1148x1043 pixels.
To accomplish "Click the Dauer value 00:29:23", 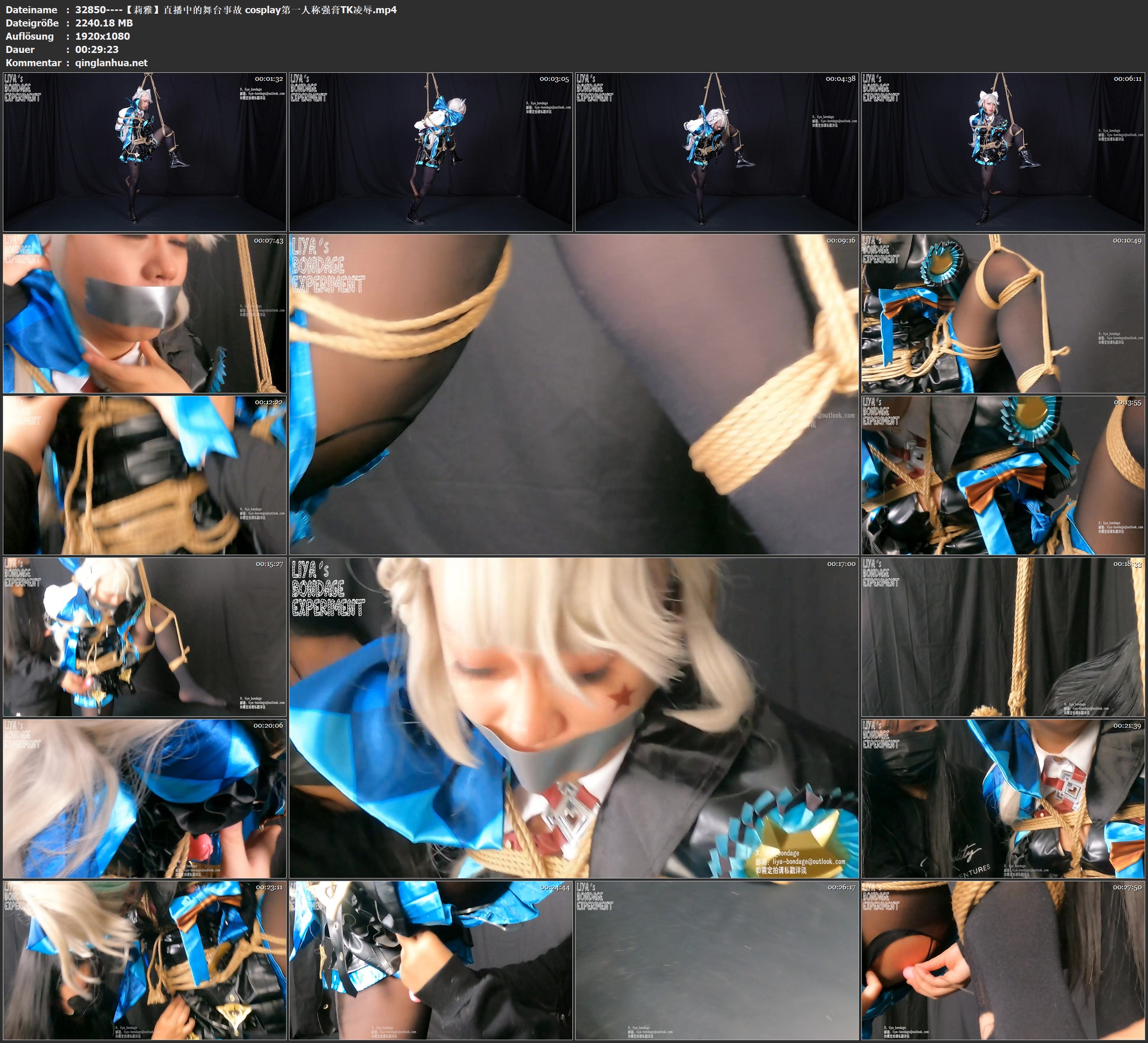I will click(97, 50).
